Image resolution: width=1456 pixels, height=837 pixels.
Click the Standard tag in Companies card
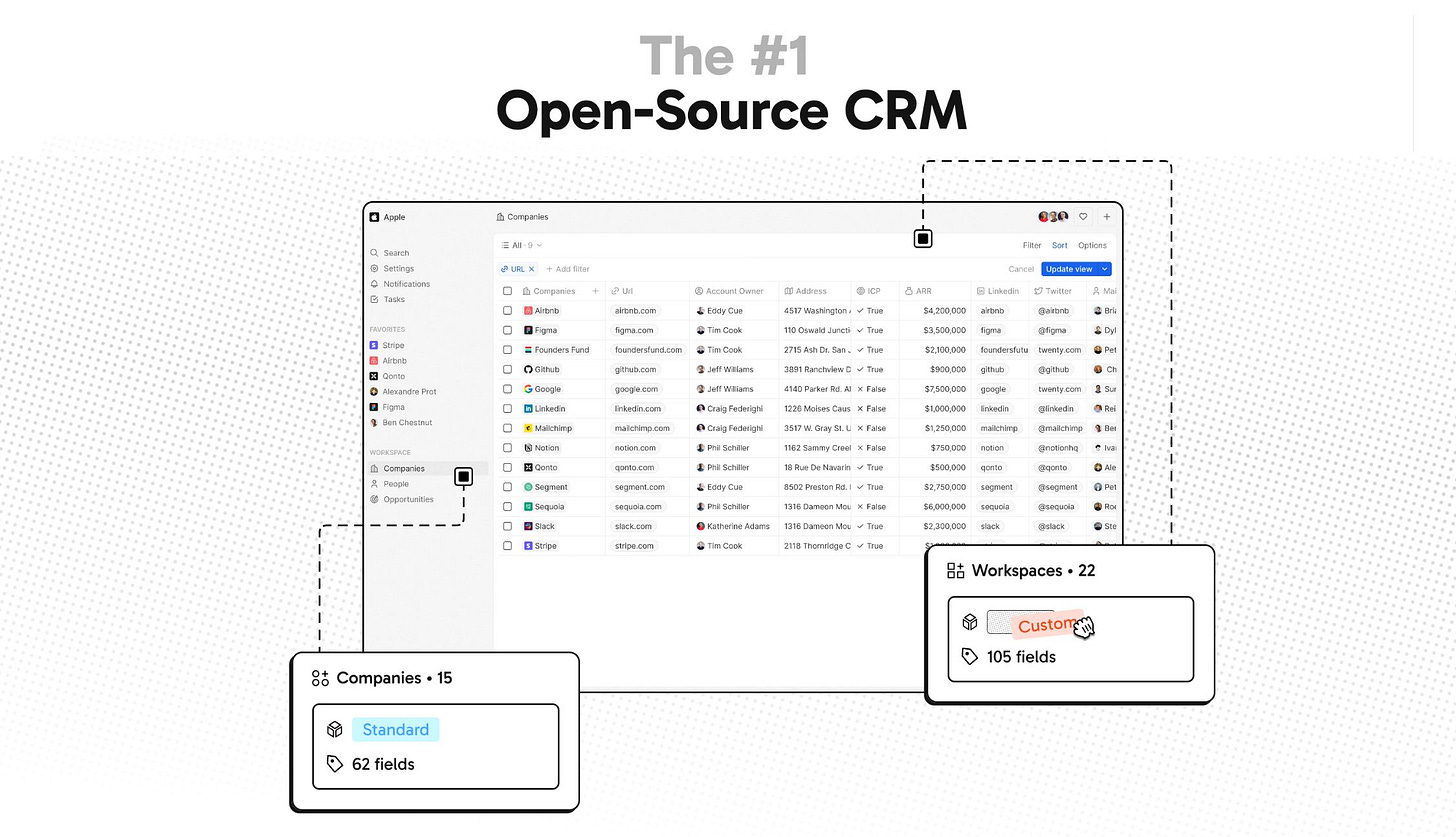(x=396, y=730)
